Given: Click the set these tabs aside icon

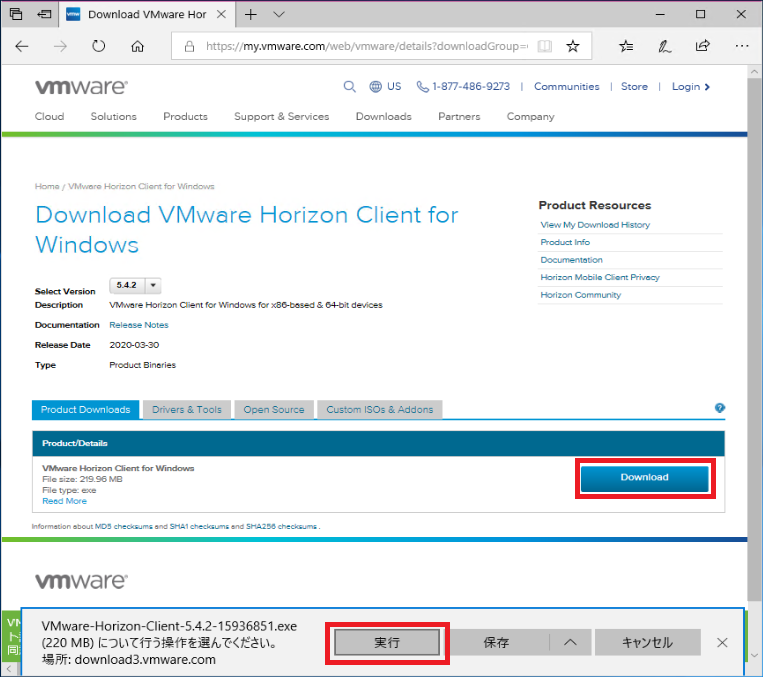Looking at the screenshot, I should coord(44,14).
